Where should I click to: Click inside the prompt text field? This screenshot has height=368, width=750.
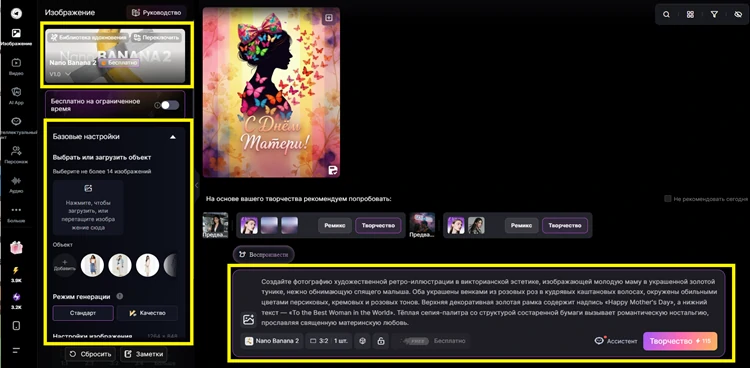(x=488, y=302)
